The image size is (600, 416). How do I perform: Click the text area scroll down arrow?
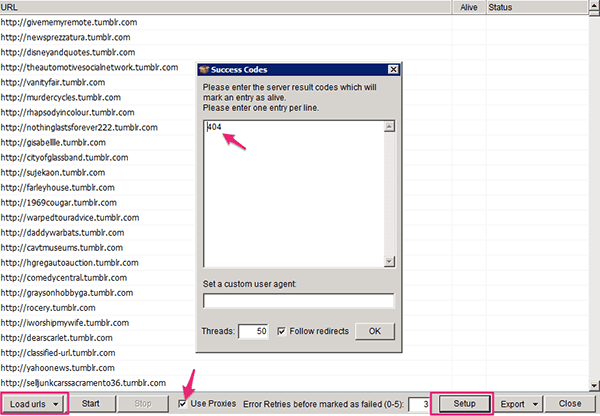389,261
